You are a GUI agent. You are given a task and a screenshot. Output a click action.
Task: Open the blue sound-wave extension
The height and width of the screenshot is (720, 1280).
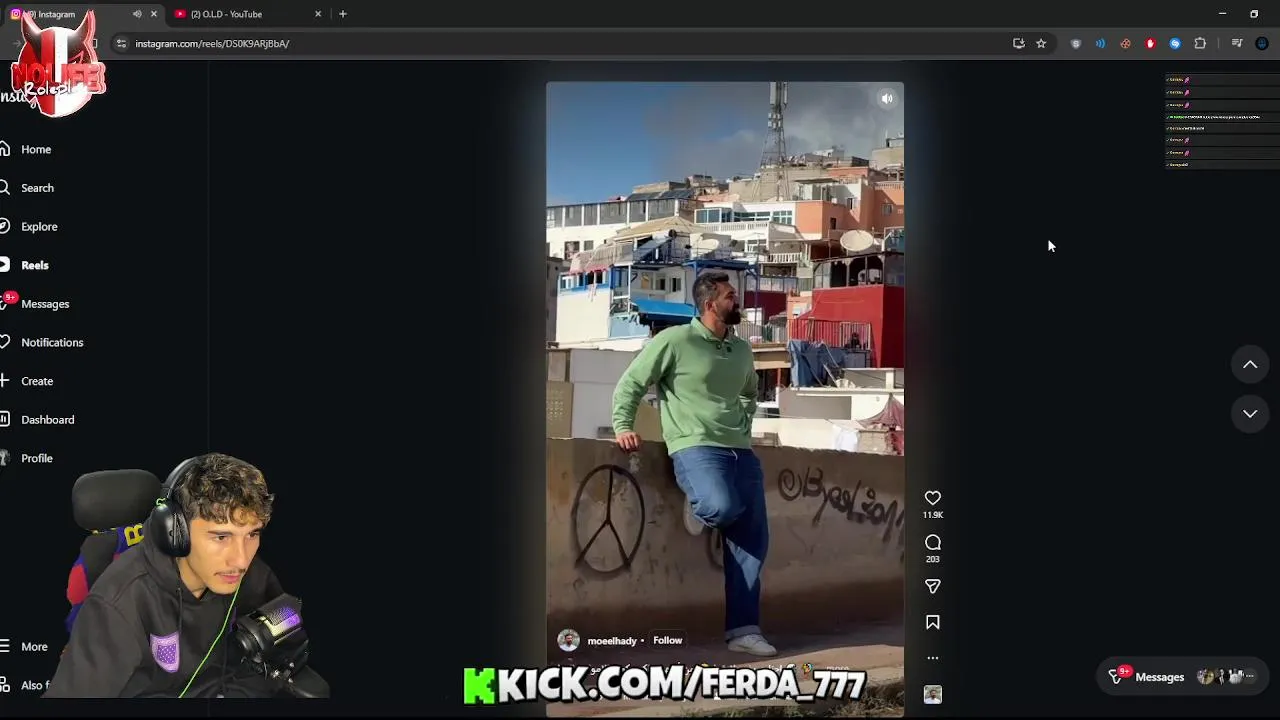point(1100,44)
